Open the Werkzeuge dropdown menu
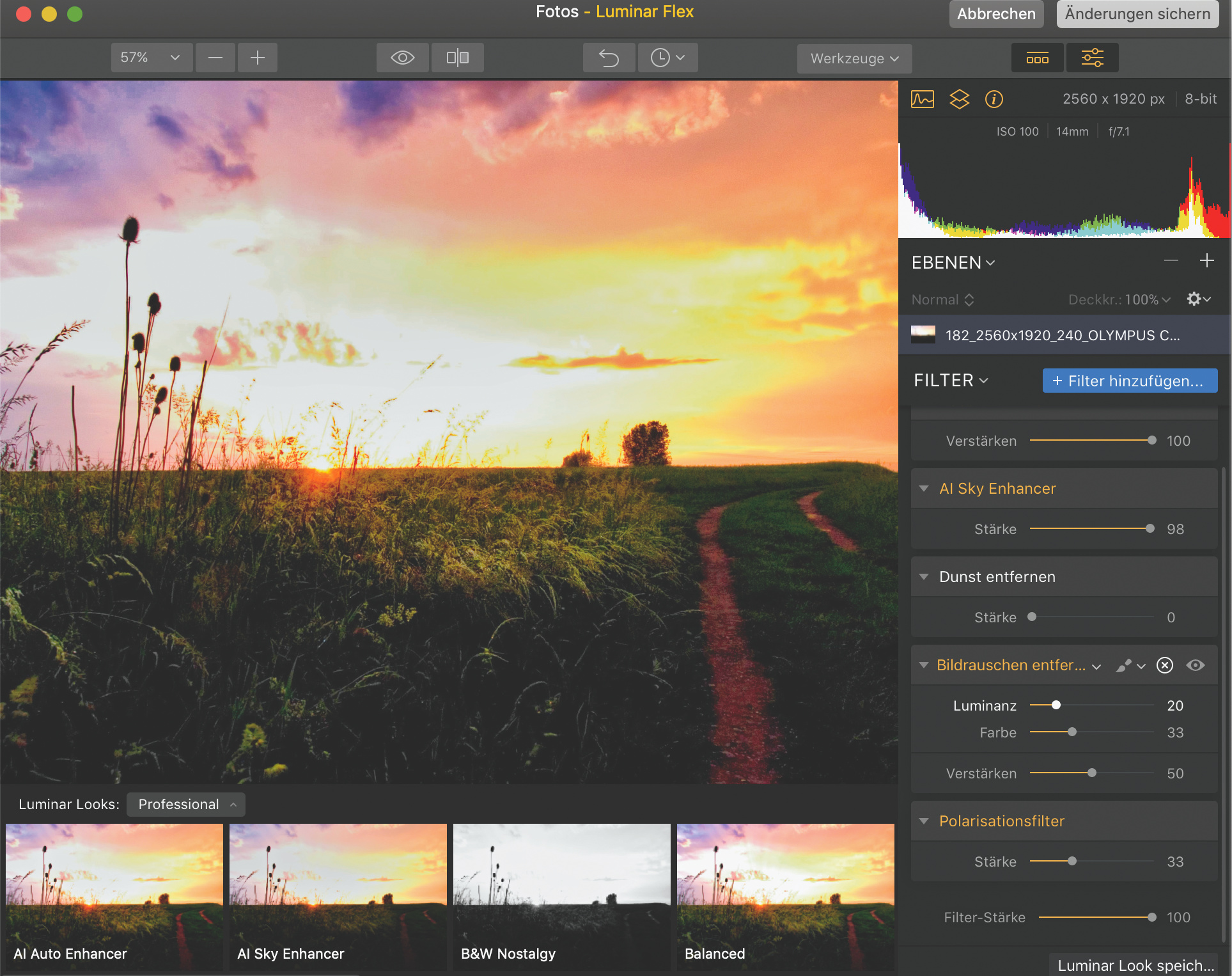 coord(854,59)
